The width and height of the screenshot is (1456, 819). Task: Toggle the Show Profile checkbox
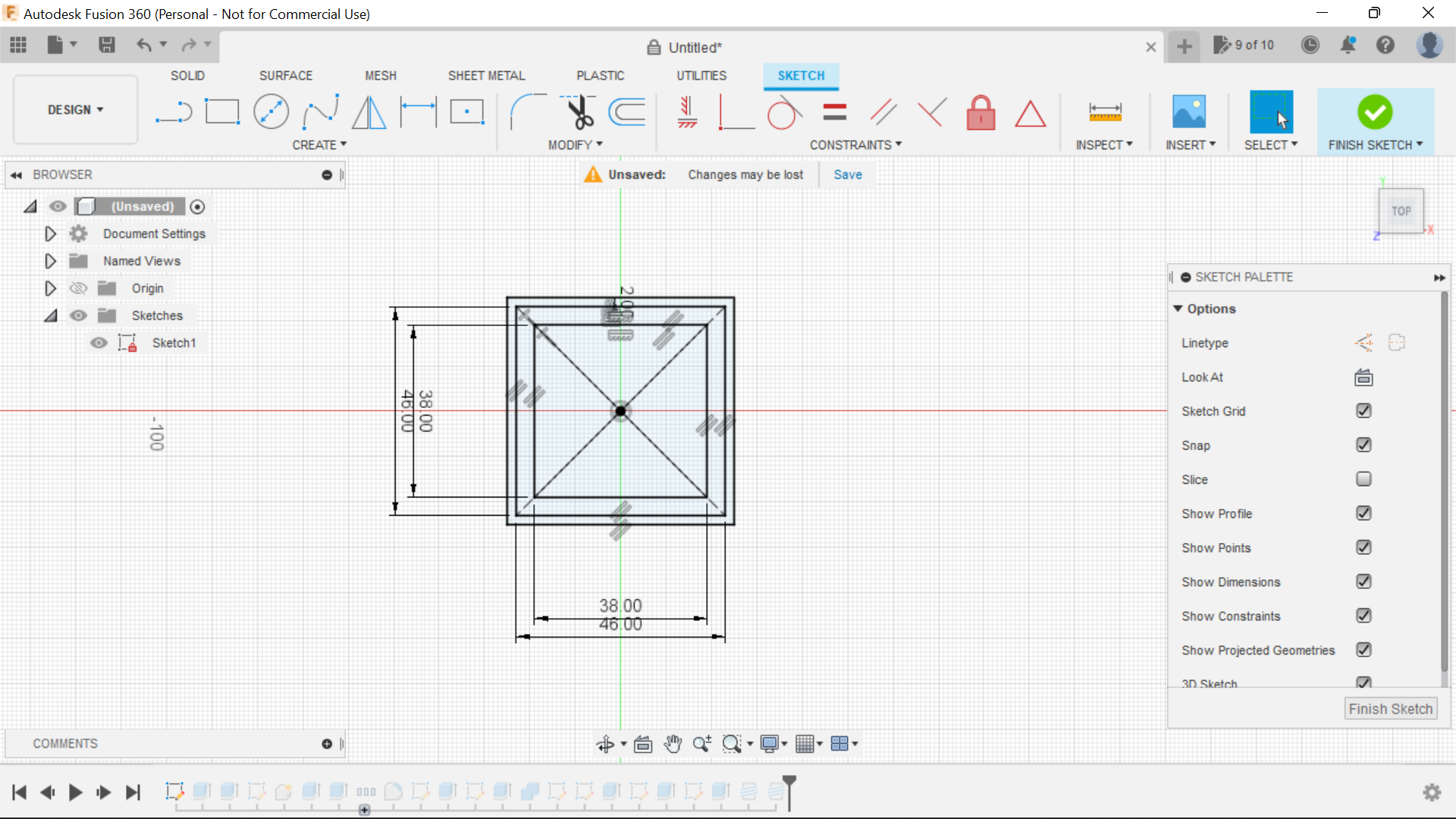[x=1363, y=513]
